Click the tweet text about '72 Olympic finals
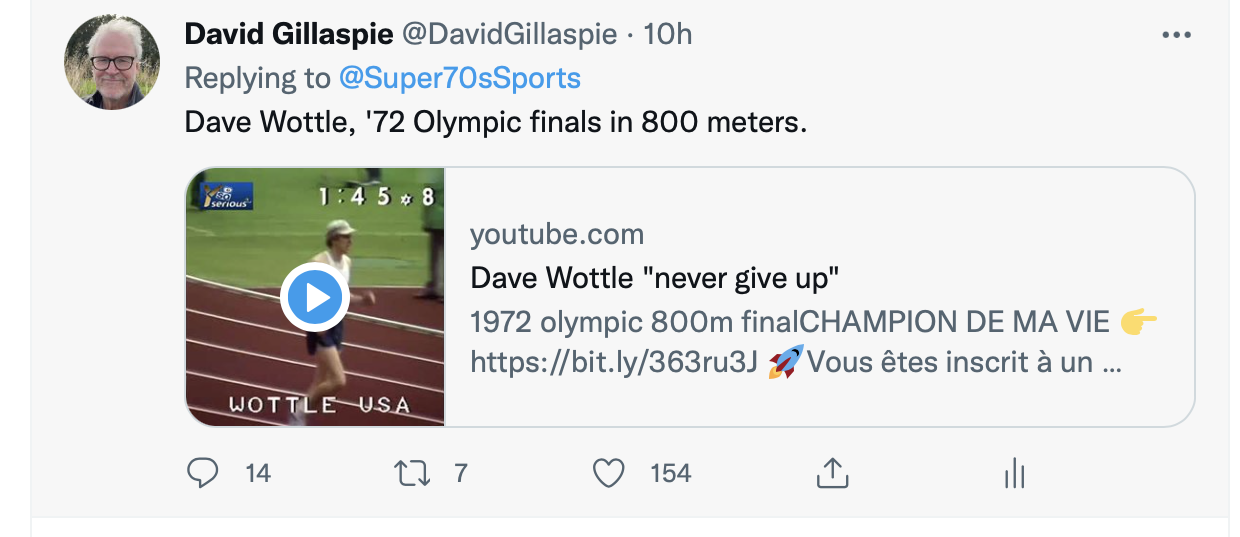The image size is (1240, 537). [x=495, y=123]
